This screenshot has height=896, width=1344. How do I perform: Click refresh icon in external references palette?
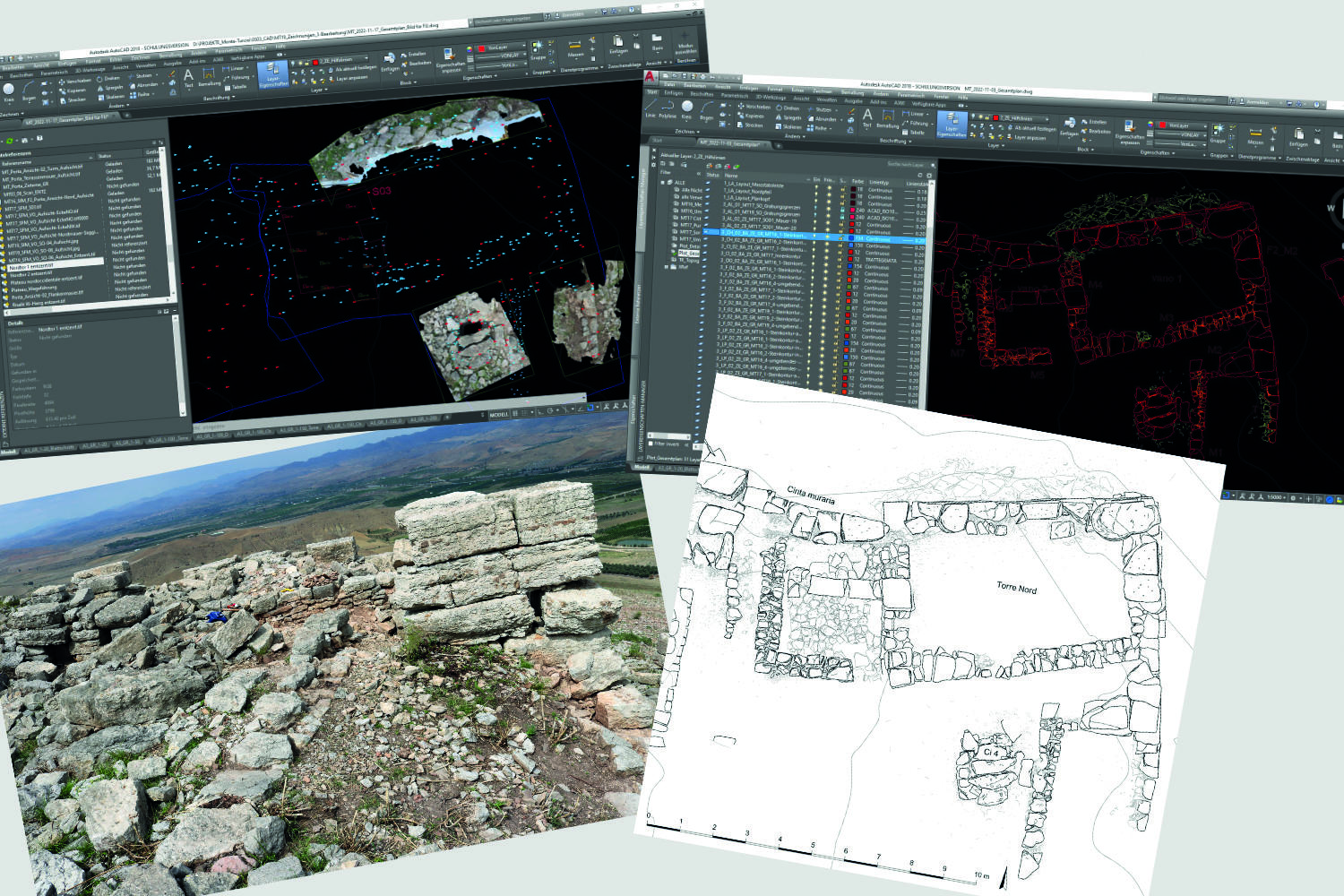9,141
